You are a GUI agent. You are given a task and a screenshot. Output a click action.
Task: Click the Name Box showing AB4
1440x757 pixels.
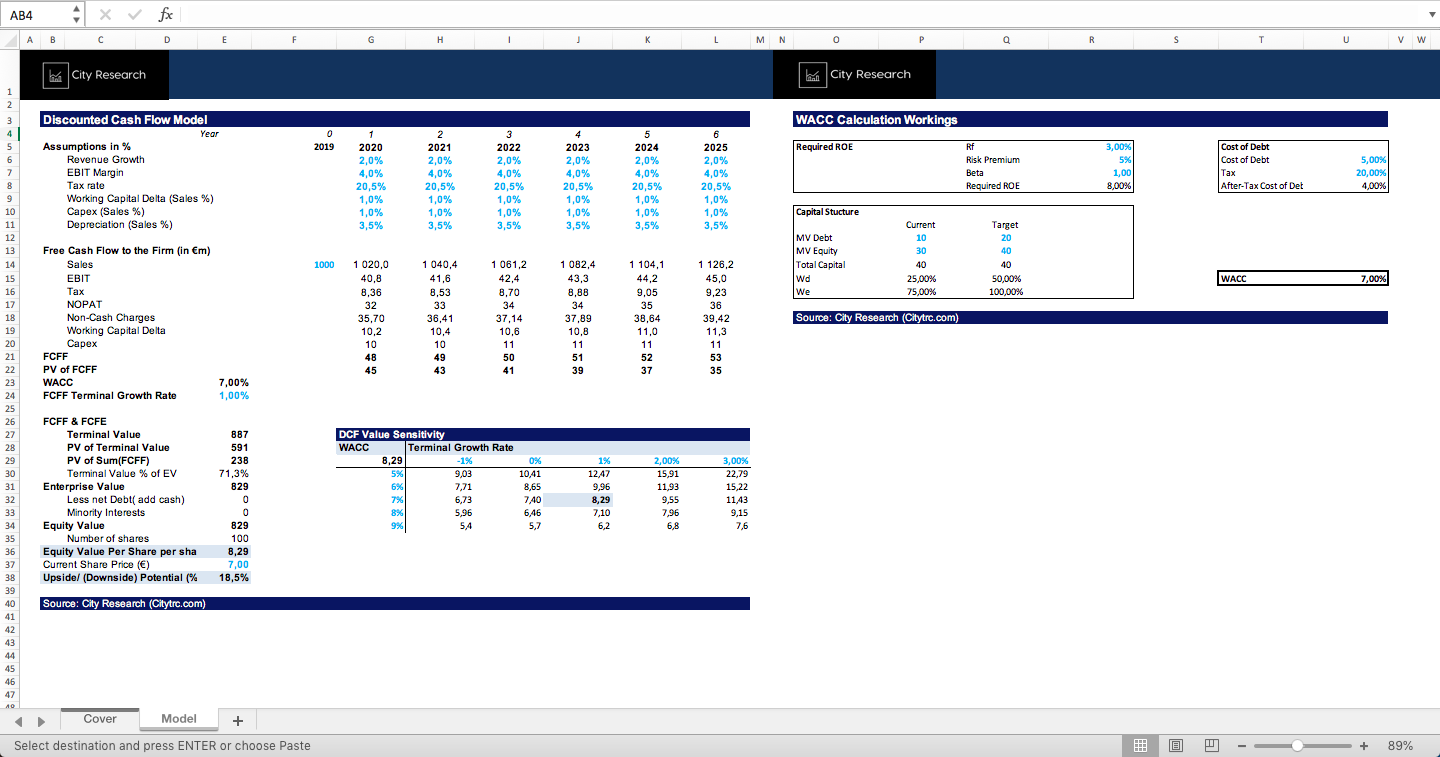click(36, 14)
